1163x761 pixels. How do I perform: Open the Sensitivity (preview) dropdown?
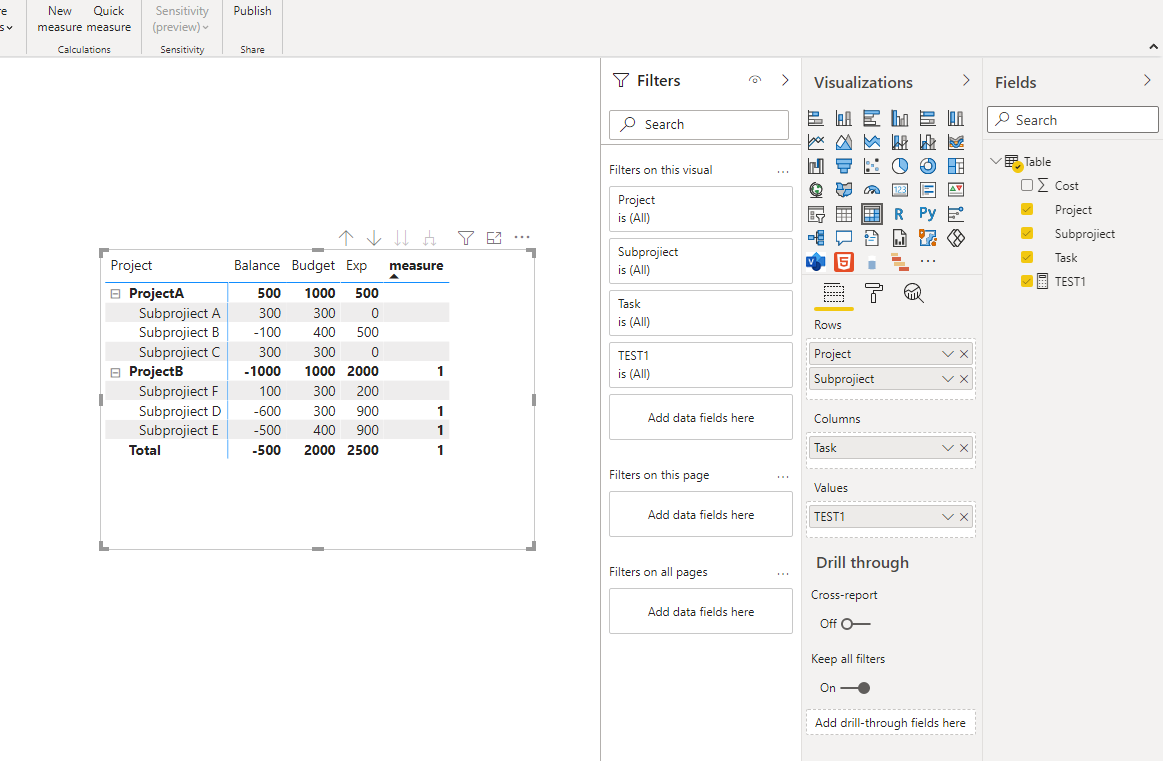click(182, 19)
